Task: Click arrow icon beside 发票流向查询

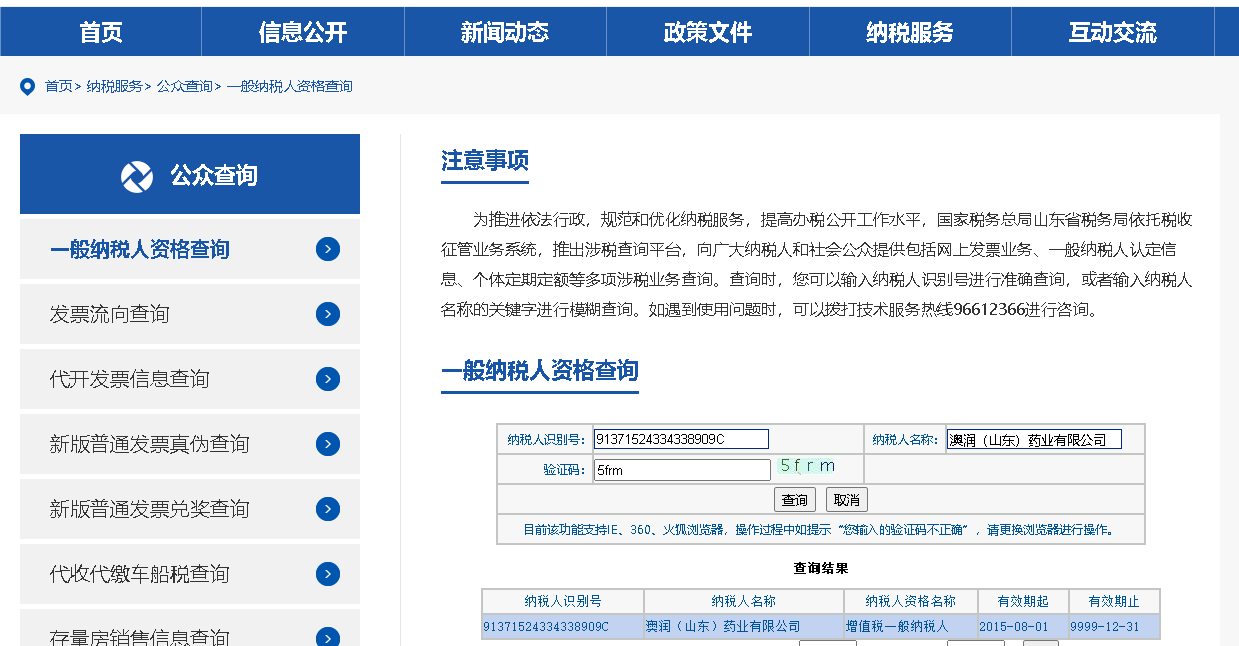Action: (328, 314)
